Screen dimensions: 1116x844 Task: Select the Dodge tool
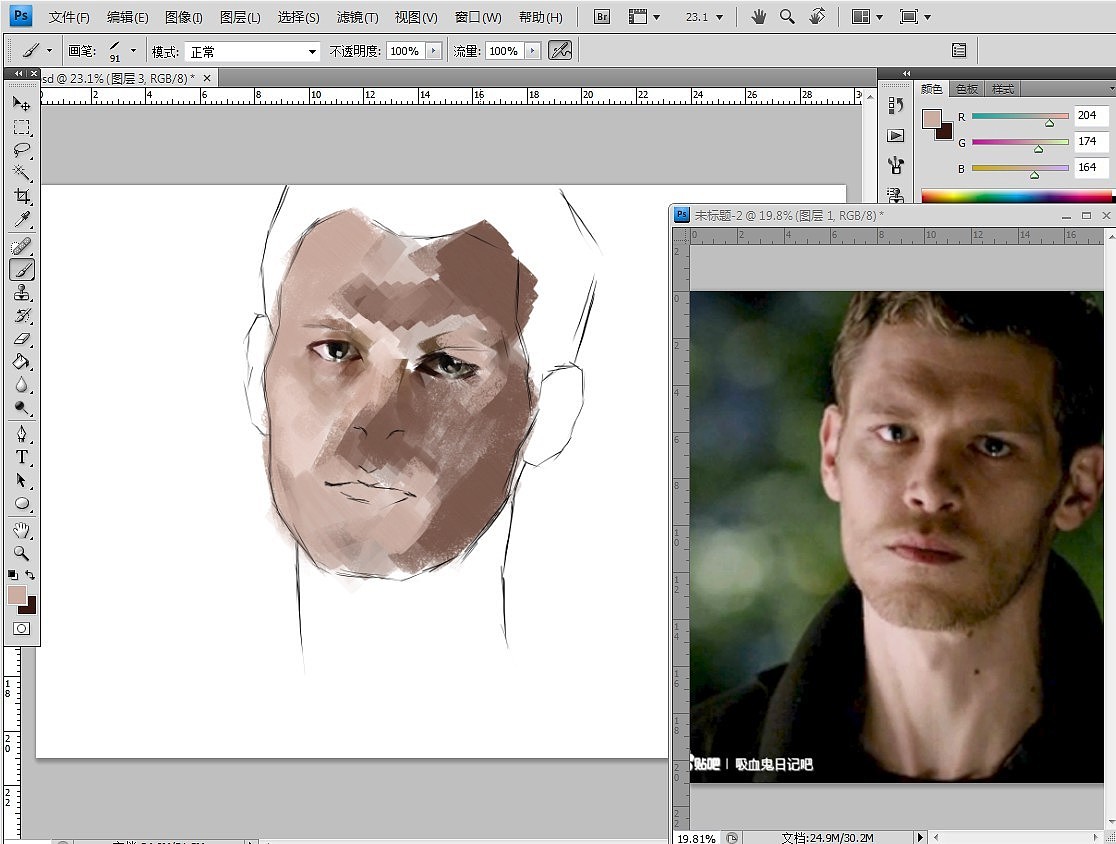pyautogui.click(x=21, y=408)
